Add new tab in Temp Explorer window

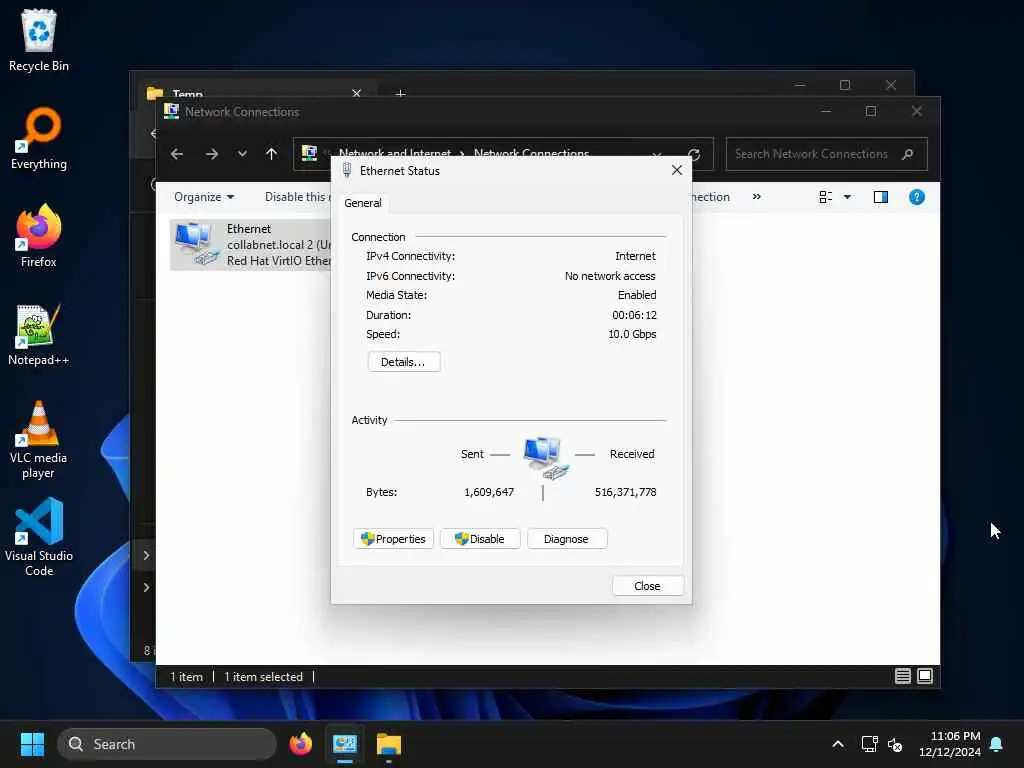[x=400, y=93]
